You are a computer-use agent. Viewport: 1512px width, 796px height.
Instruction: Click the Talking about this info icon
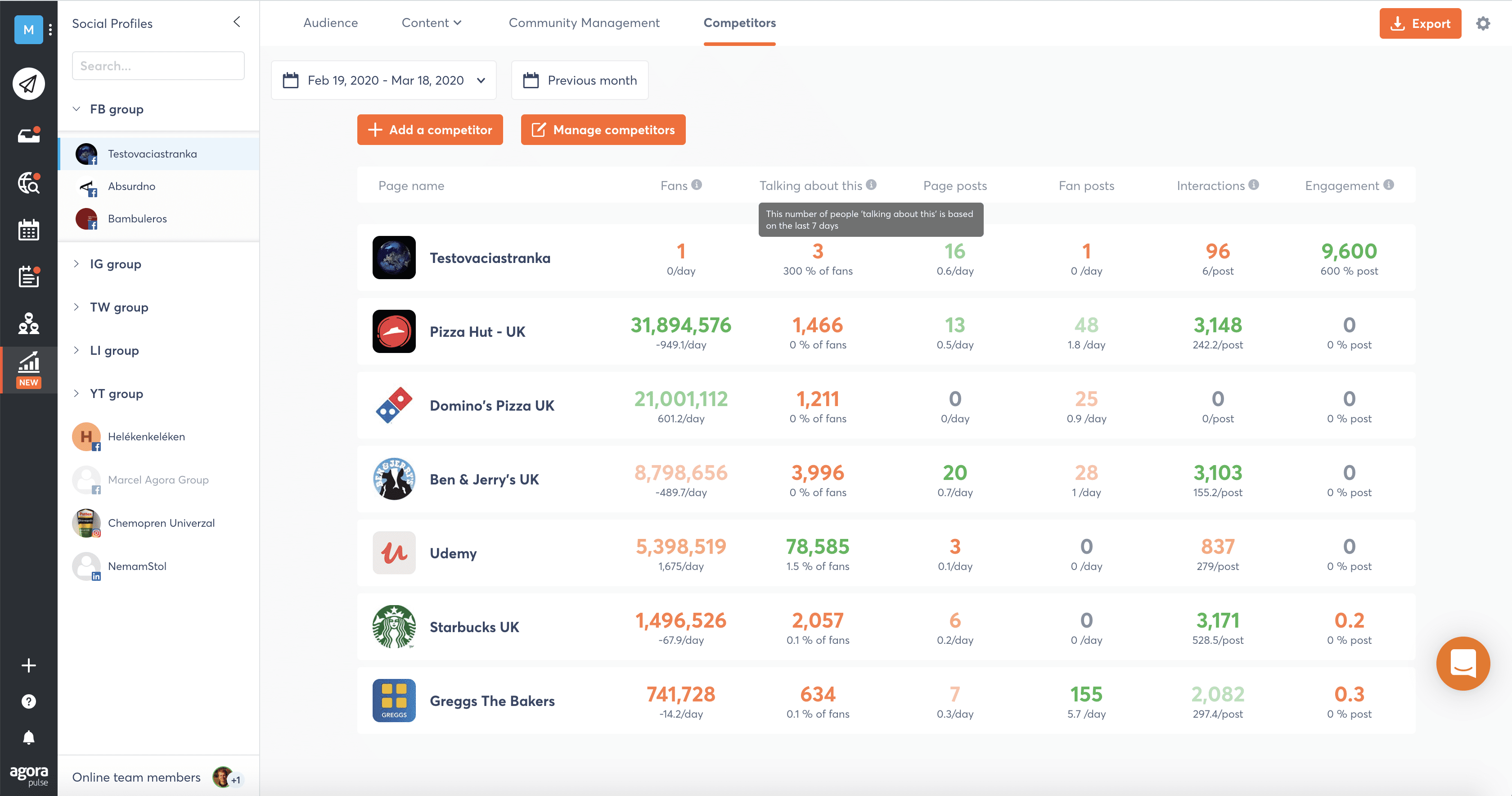point(872,185)
